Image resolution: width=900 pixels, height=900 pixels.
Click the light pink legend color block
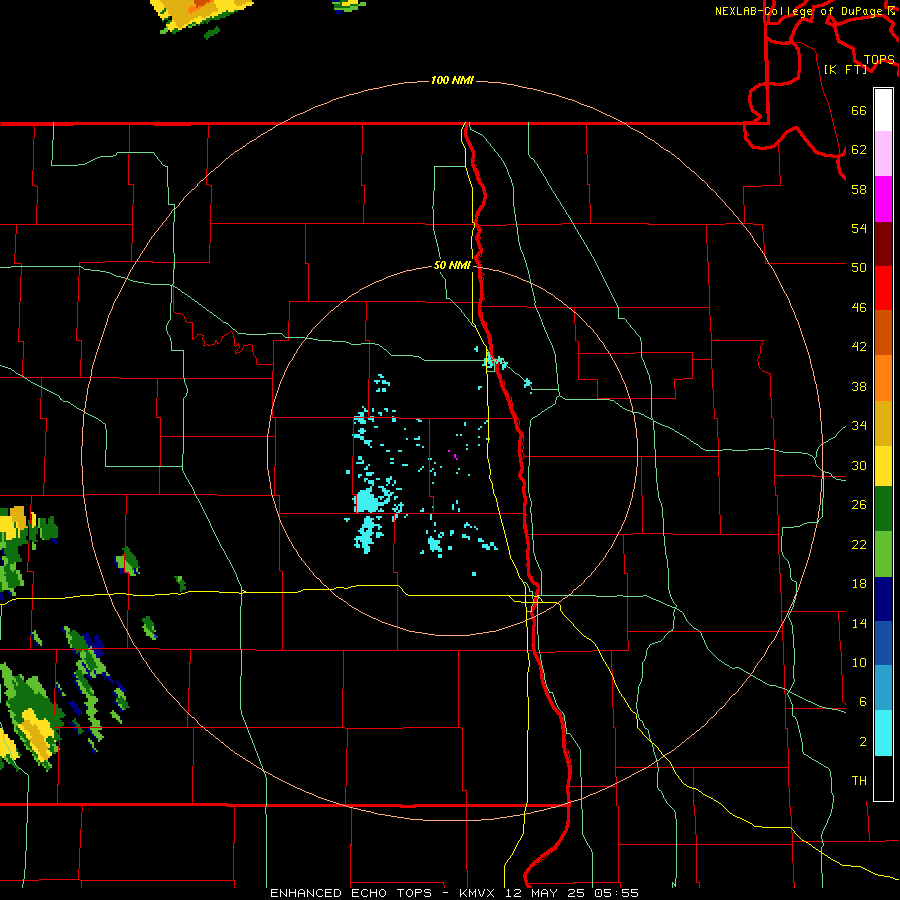point(883,154)
